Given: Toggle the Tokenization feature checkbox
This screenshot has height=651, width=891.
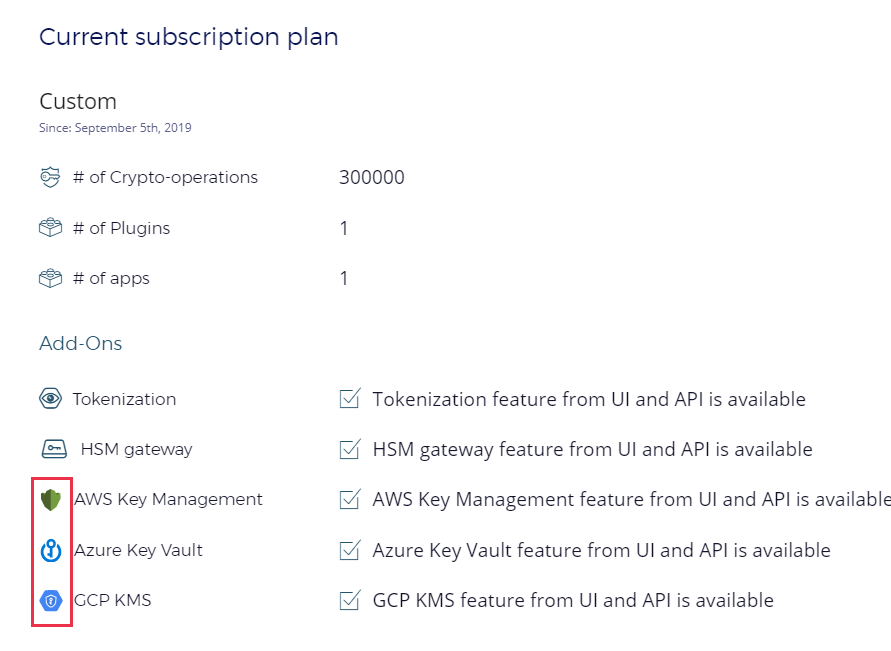Looking at the screenshot, I should (350, 399).
